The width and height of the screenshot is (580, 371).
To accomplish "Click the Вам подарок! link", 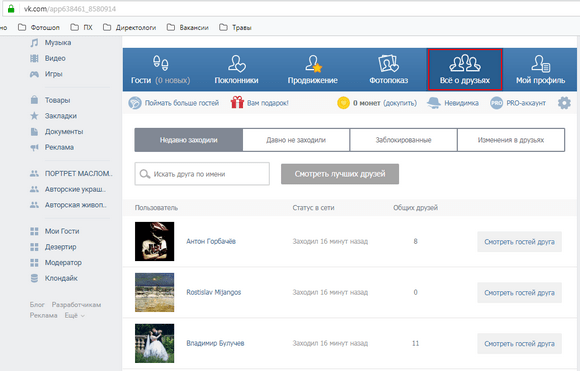I will pyautogui.click(x=268, y=103).
